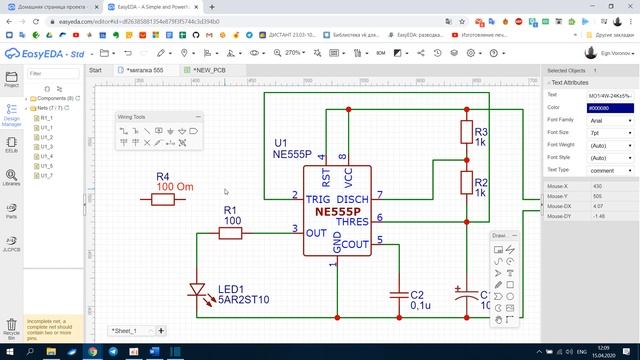Expand the Components folder in tree
Screen dimensions: 640x360
[27, 99]
